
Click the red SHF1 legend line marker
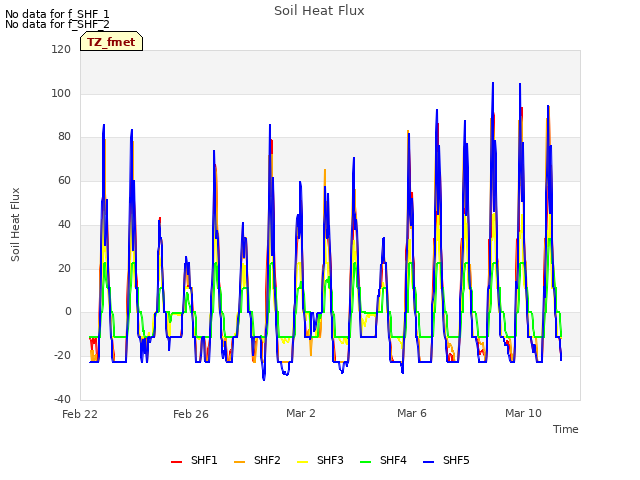tap(176, 462)
